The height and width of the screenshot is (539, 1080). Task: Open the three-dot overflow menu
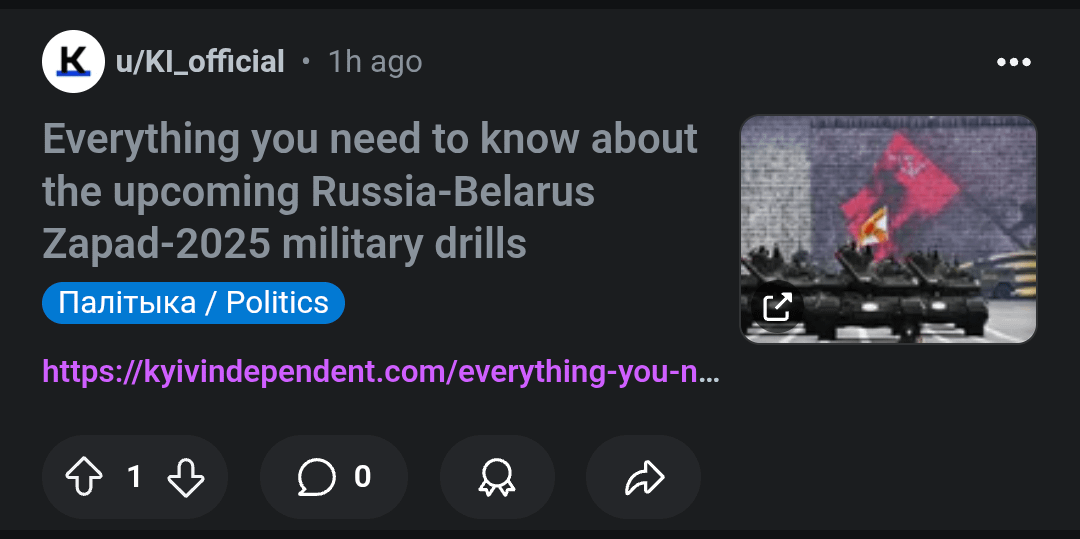1013,62
